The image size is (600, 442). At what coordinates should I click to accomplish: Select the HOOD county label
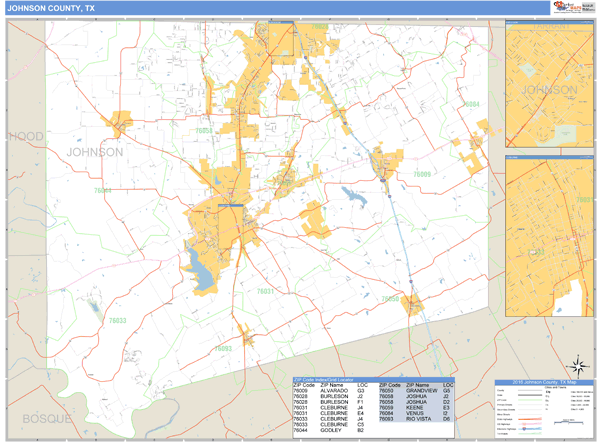[x=26, y=136]
